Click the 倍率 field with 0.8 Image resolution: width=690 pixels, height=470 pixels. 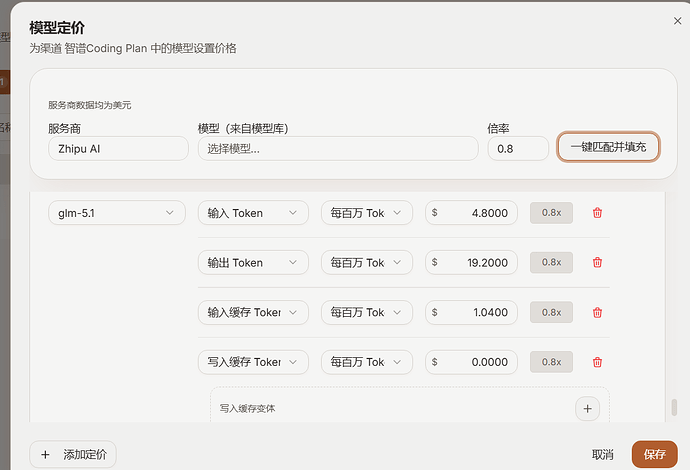518,149
